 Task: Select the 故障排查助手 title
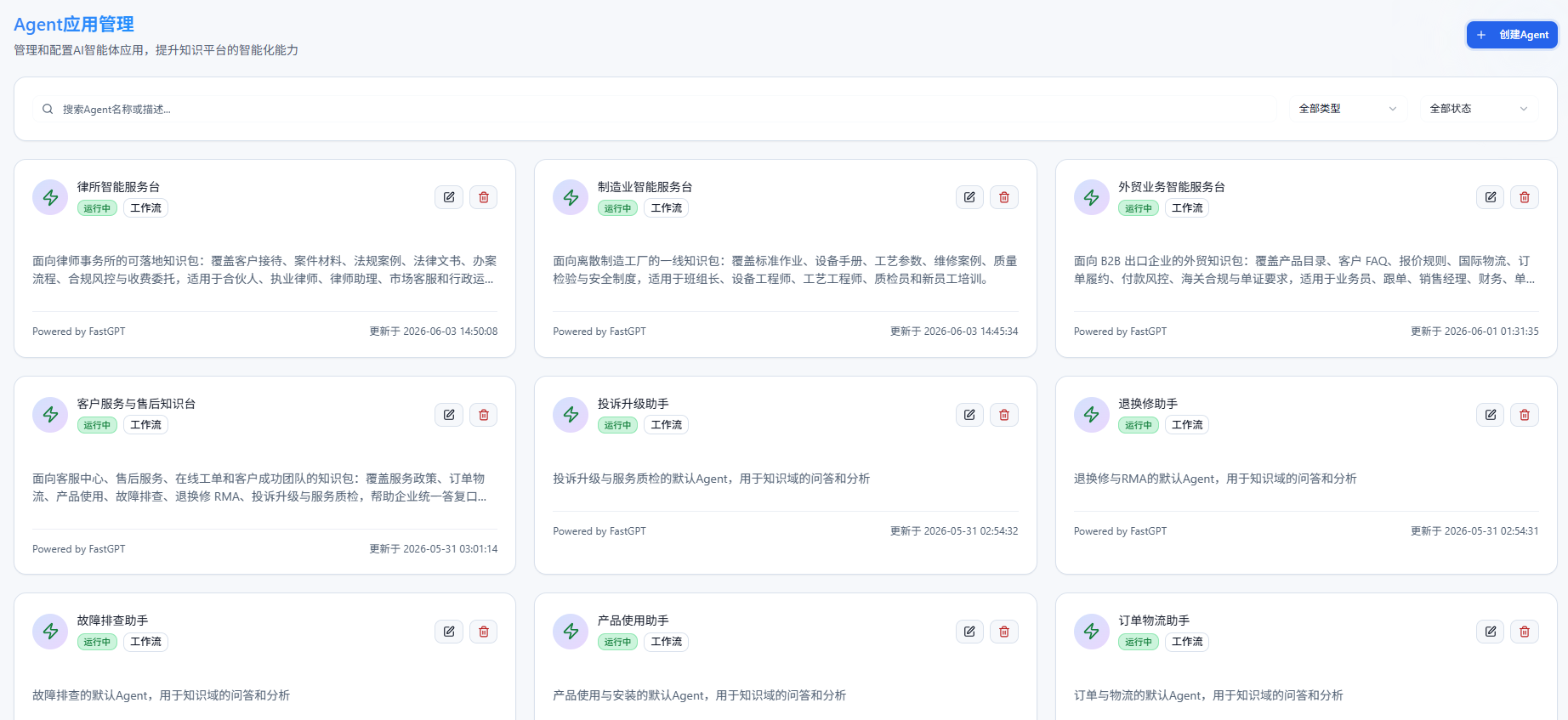(112, 621)
